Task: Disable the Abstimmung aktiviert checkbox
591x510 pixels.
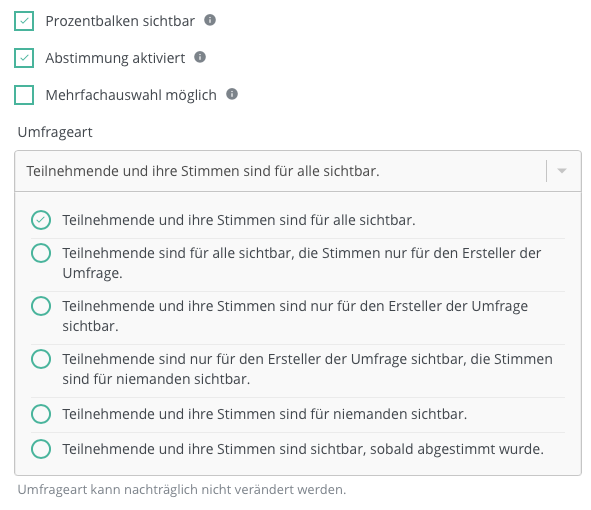Action: pos(24,58)
